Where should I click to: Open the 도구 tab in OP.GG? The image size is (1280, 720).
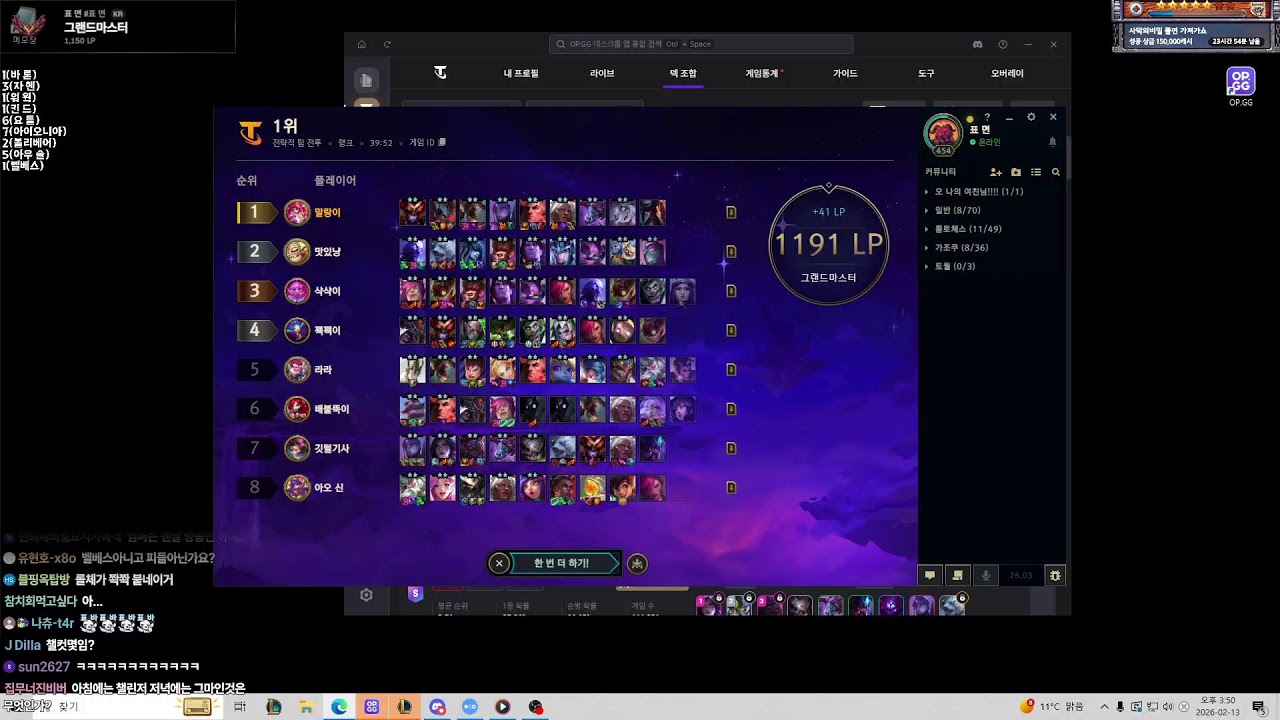click(926, 73)
